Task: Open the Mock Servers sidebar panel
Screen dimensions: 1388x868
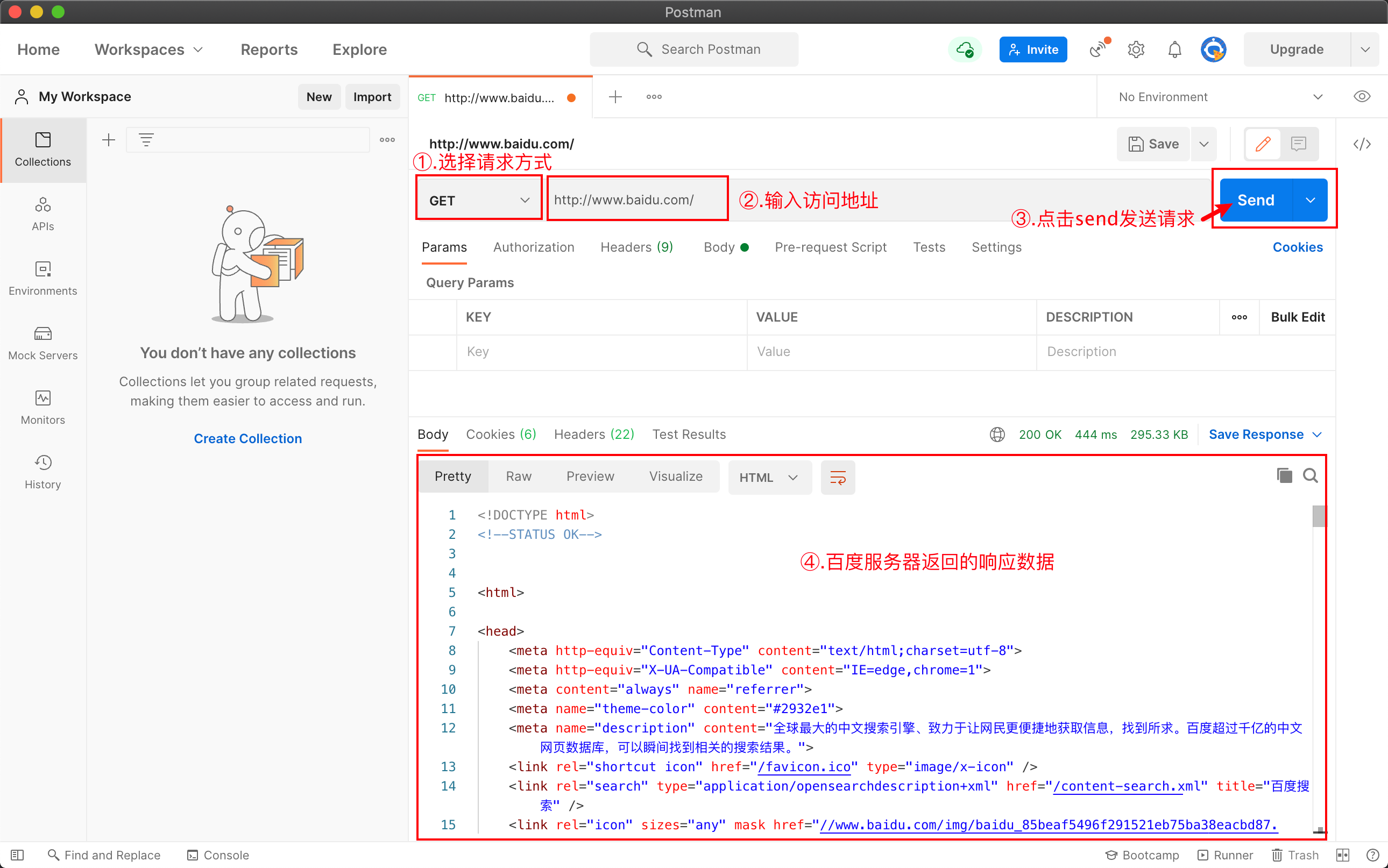Action: click(x=43, y=343)
